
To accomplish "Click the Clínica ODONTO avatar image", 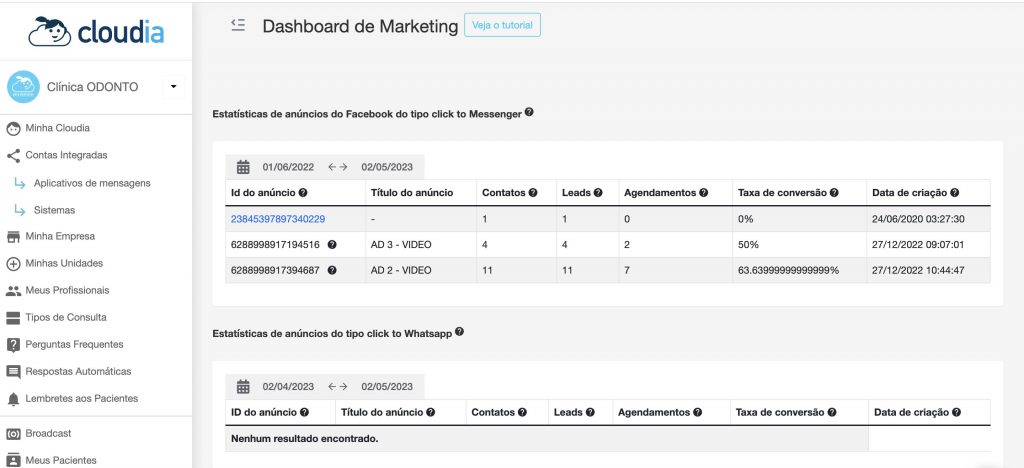I will click(24, 87).
